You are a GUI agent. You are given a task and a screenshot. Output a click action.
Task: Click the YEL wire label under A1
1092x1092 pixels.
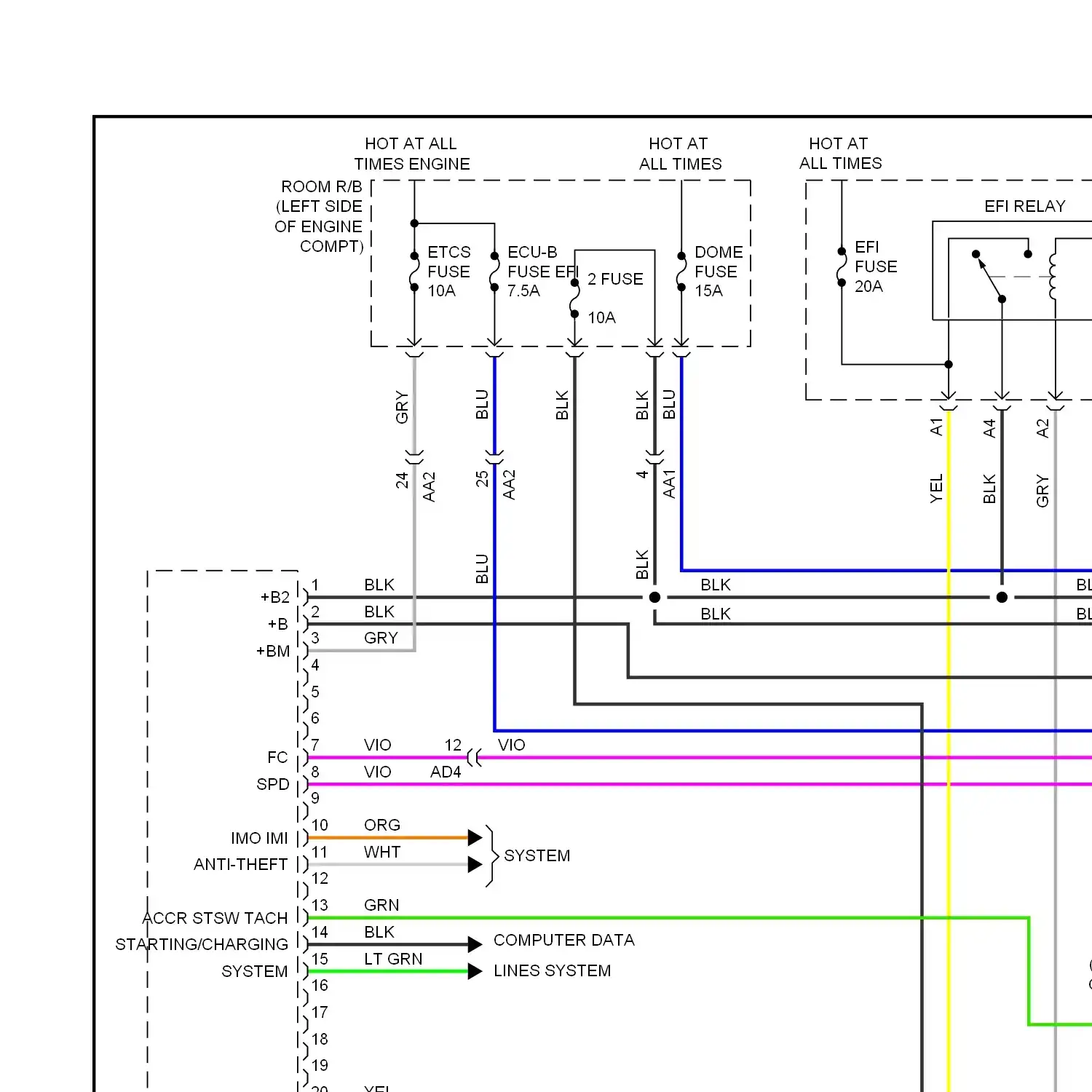[x=936, y=488]
